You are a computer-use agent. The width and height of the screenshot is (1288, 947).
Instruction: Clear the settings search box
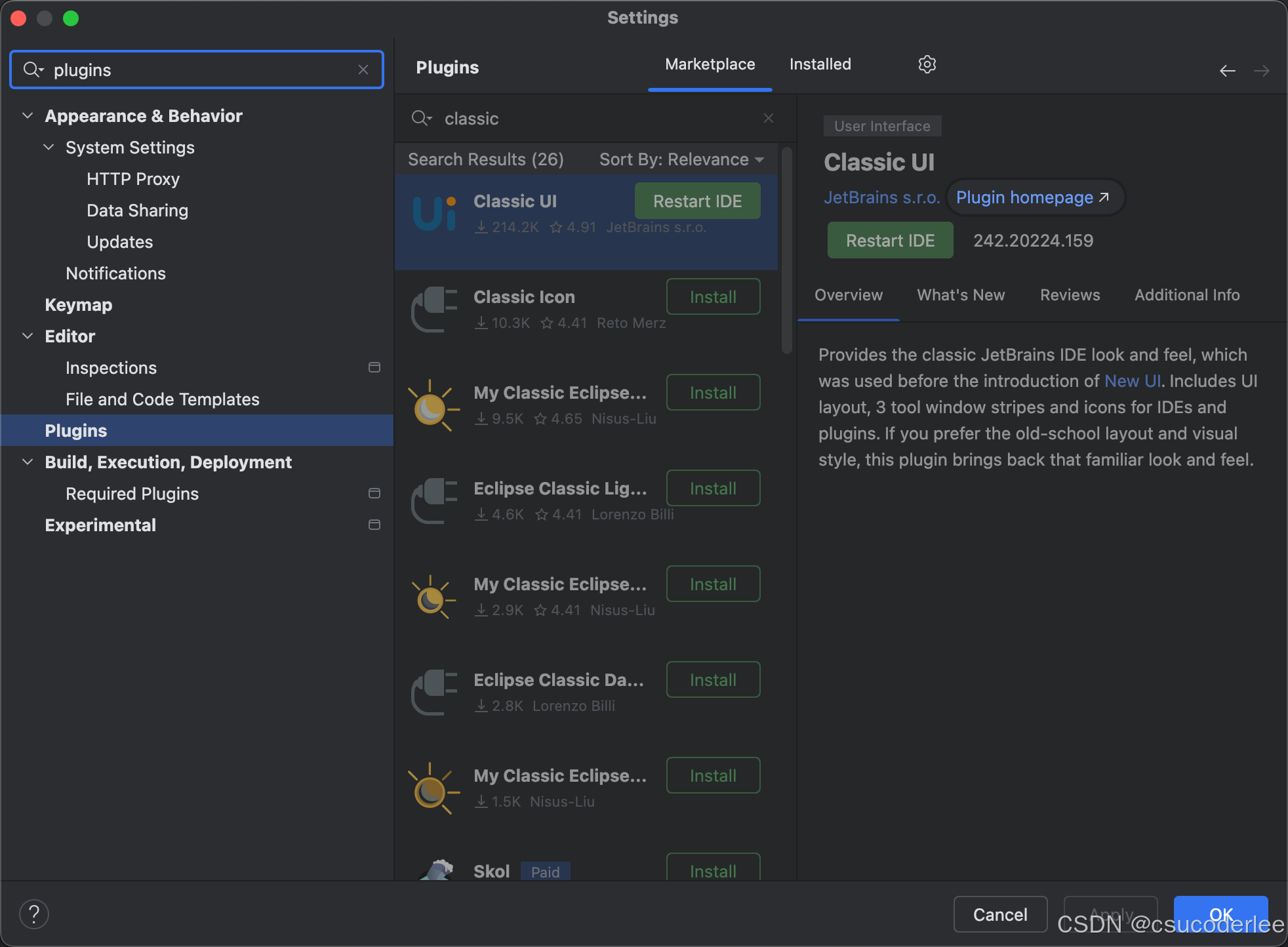363,70
